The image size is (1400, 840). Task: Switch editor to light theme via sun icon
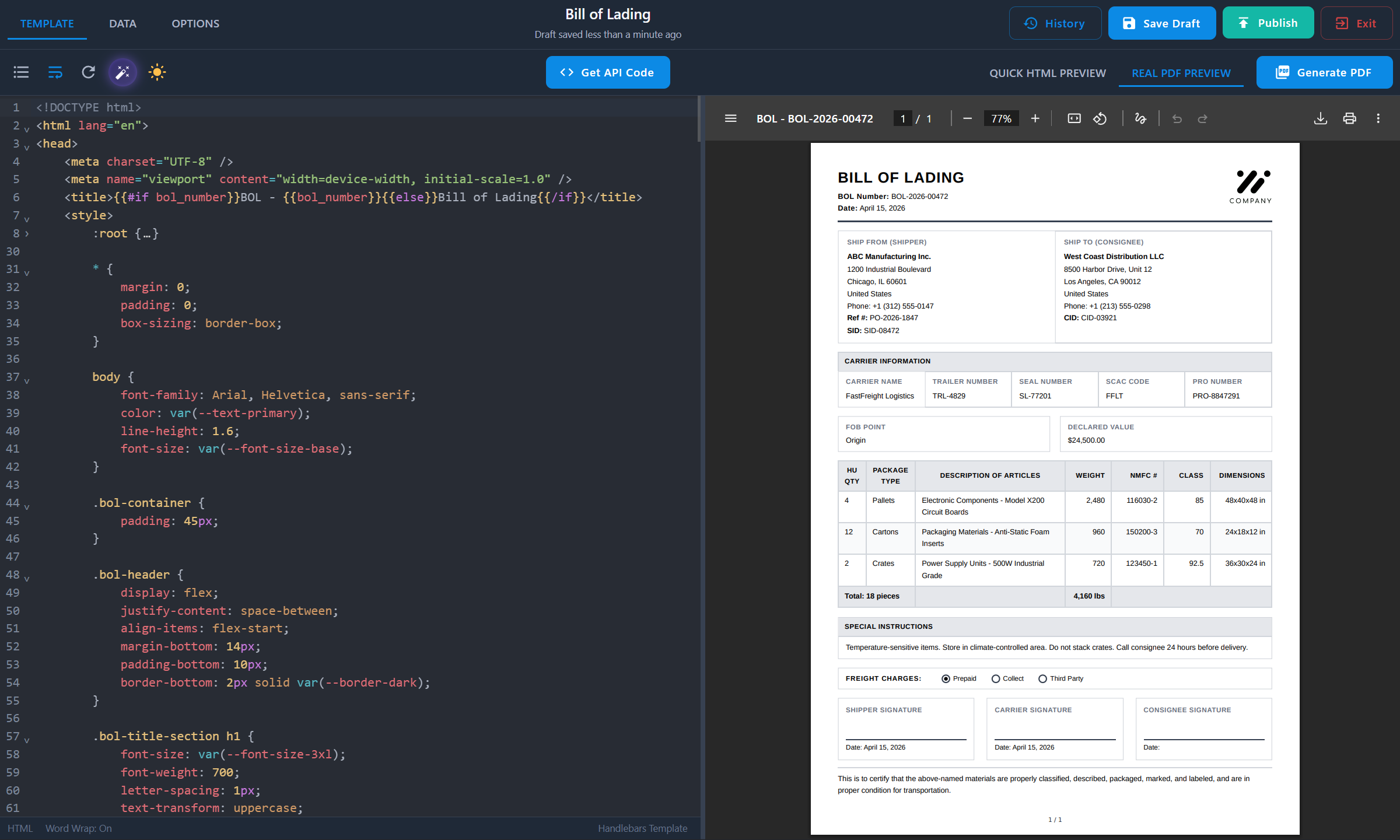click(x=157, y=72)
